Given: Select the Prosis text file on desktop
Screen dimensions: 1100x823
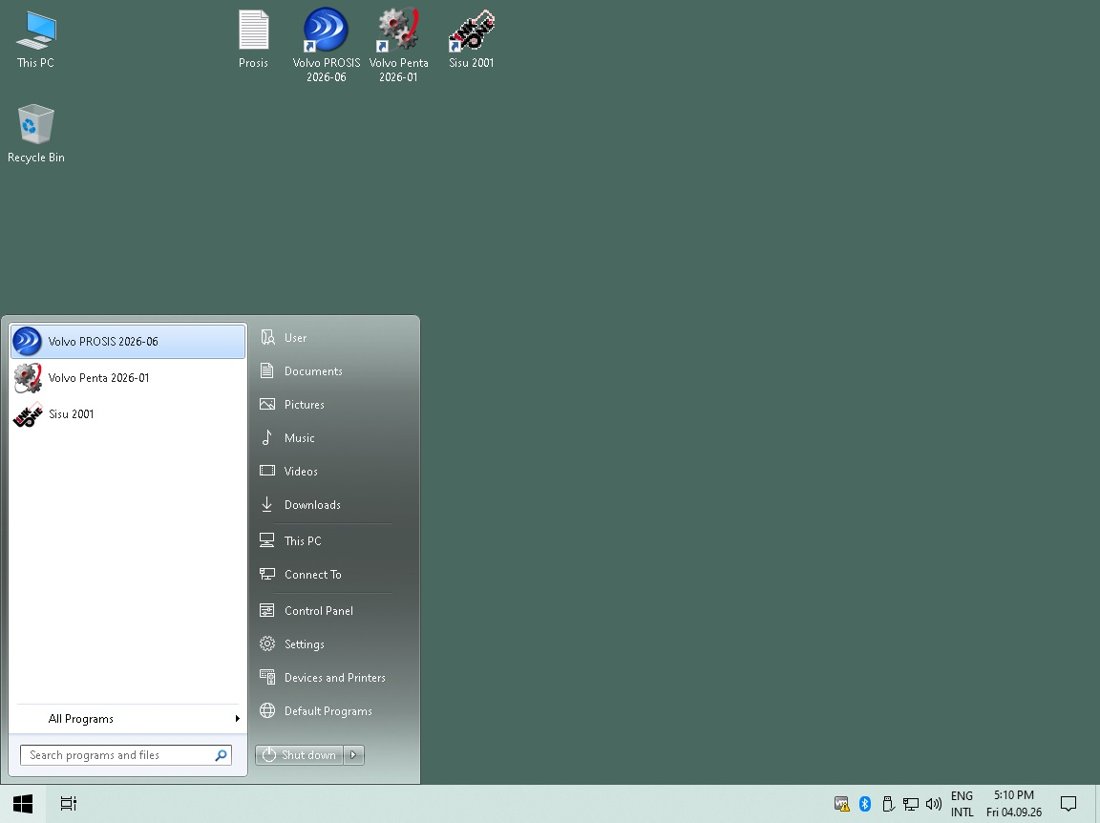Looking at the screenshot, I should pyautogui.click(x=253, y=39).
